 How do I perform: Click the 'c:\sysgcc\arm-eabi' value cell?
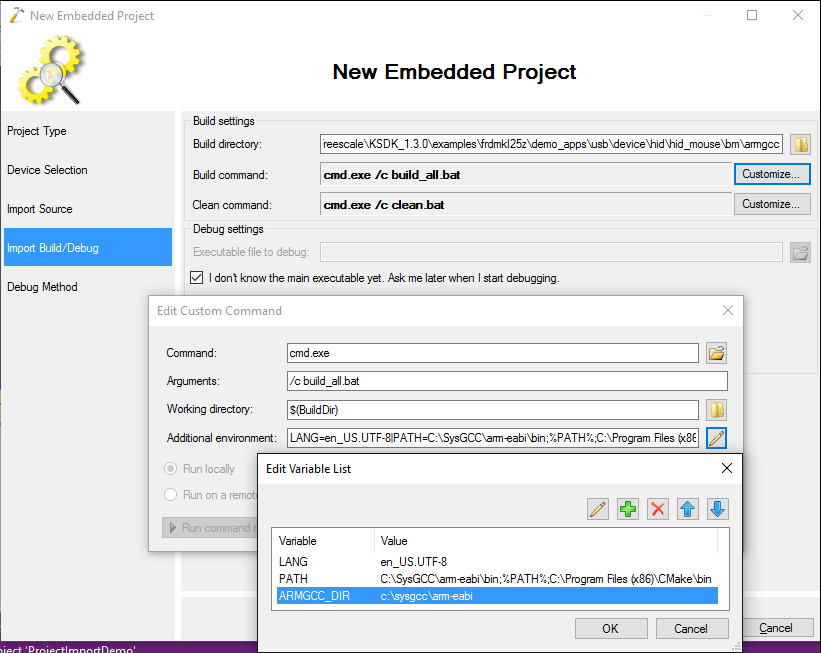pos(426,596)
